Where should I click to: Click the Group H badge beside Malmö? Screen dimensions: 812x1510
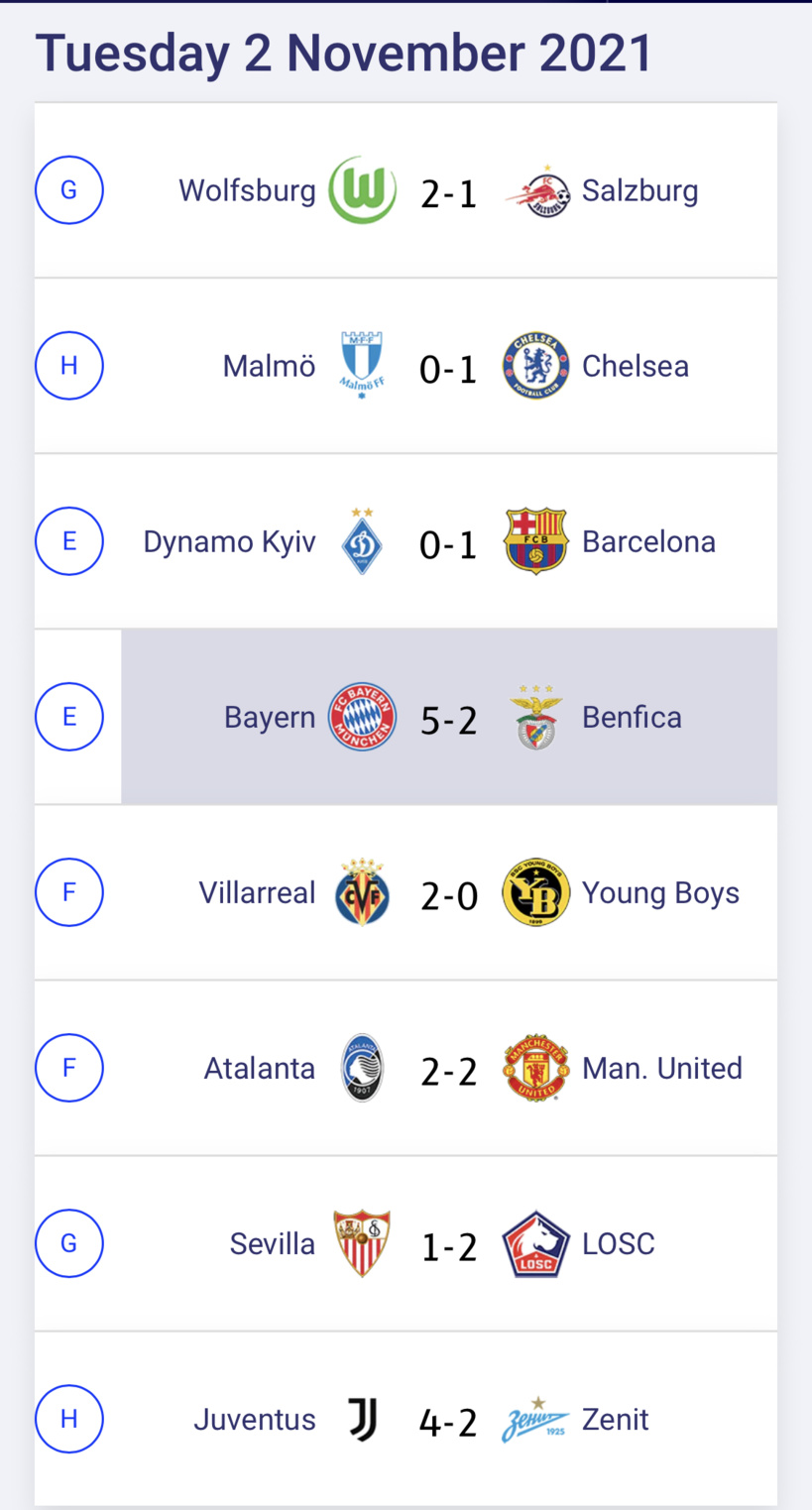[x=68, y=365]
